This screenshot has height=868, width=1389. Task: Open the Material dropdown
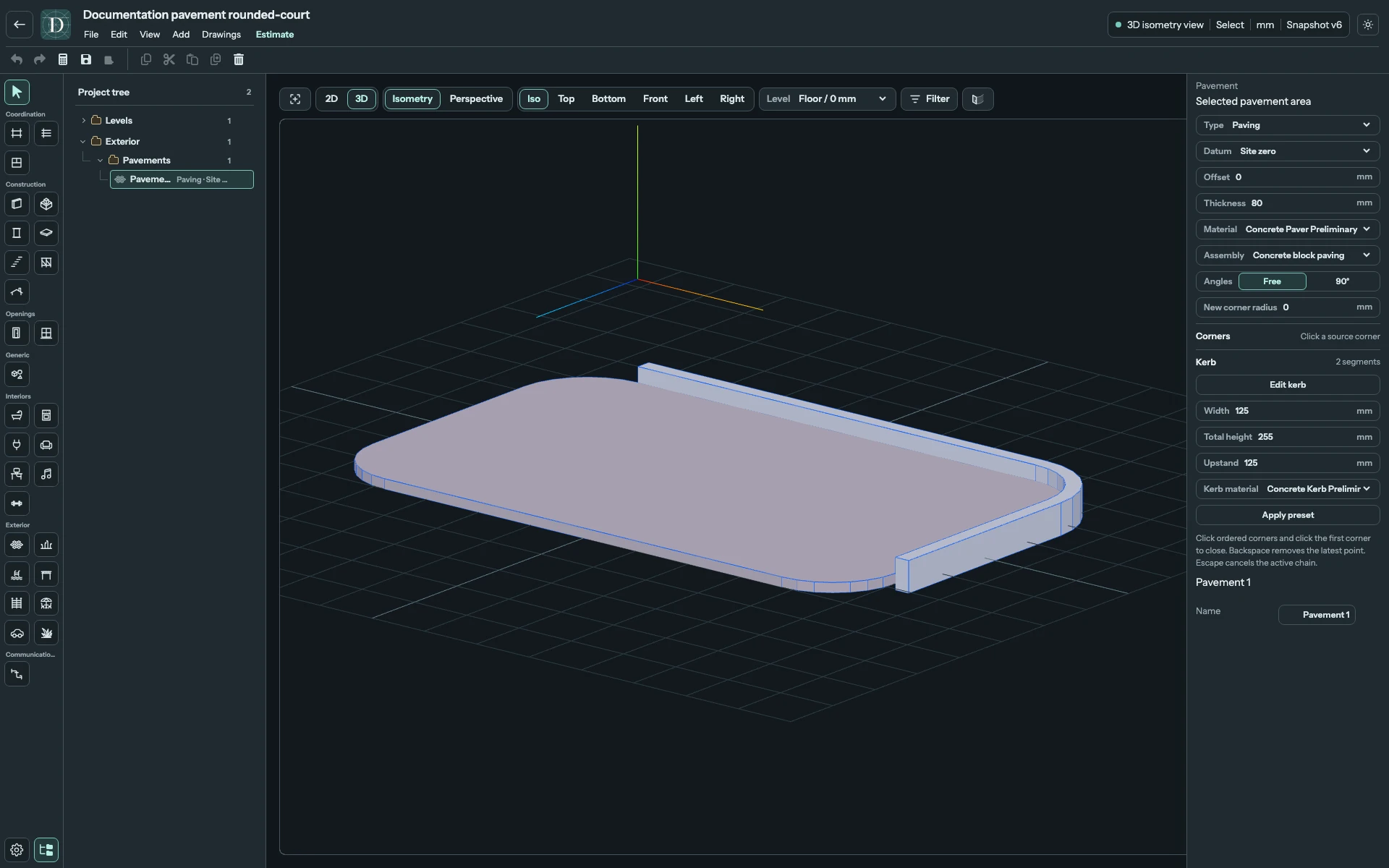(1288, 229)
